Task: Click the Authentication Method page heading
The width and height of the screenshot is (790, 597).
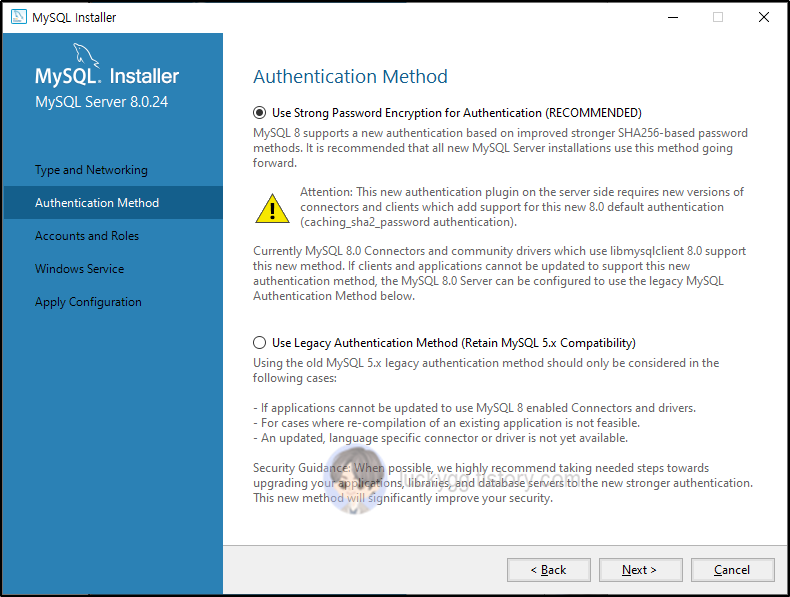Action: click(x=350, y=77)
